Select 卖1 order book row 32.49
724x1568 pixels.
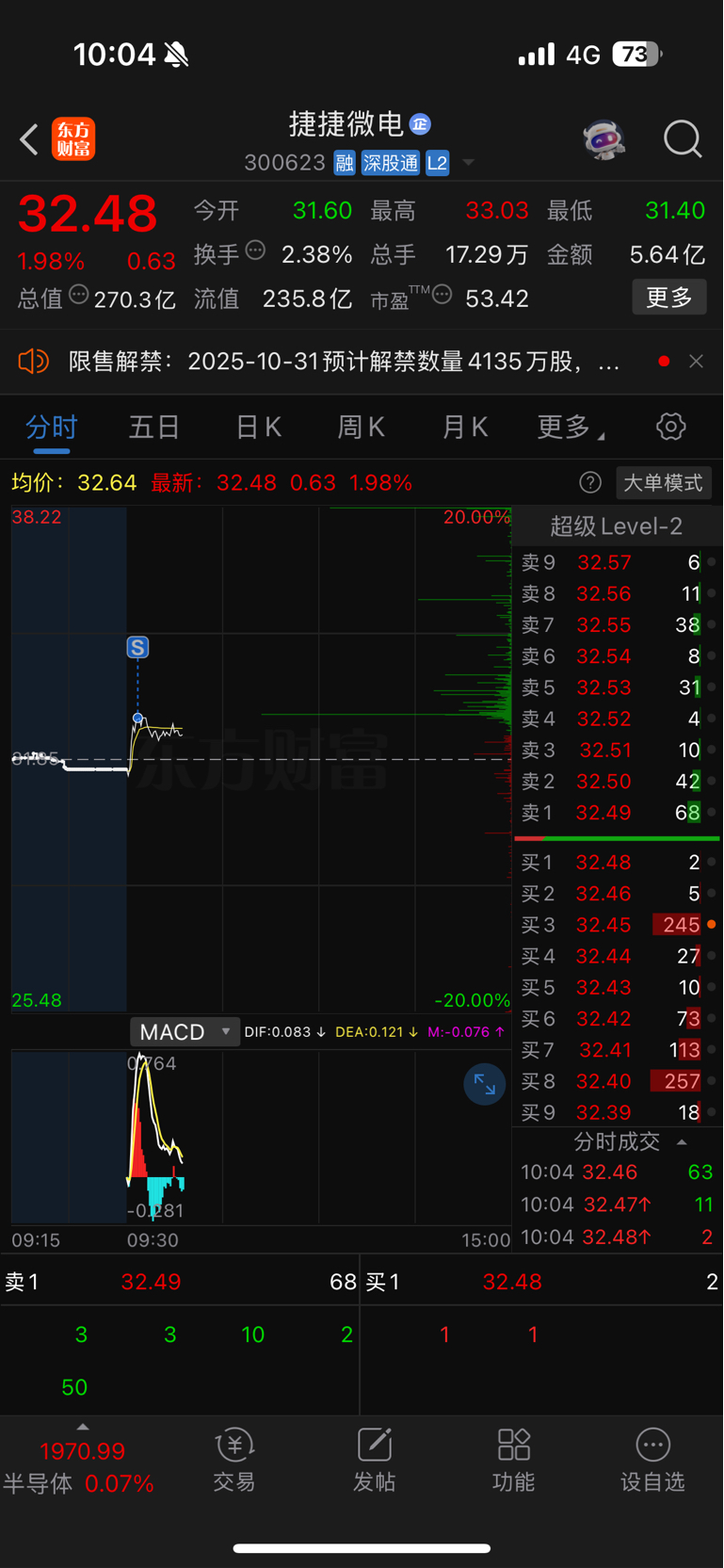pos(617,813)
